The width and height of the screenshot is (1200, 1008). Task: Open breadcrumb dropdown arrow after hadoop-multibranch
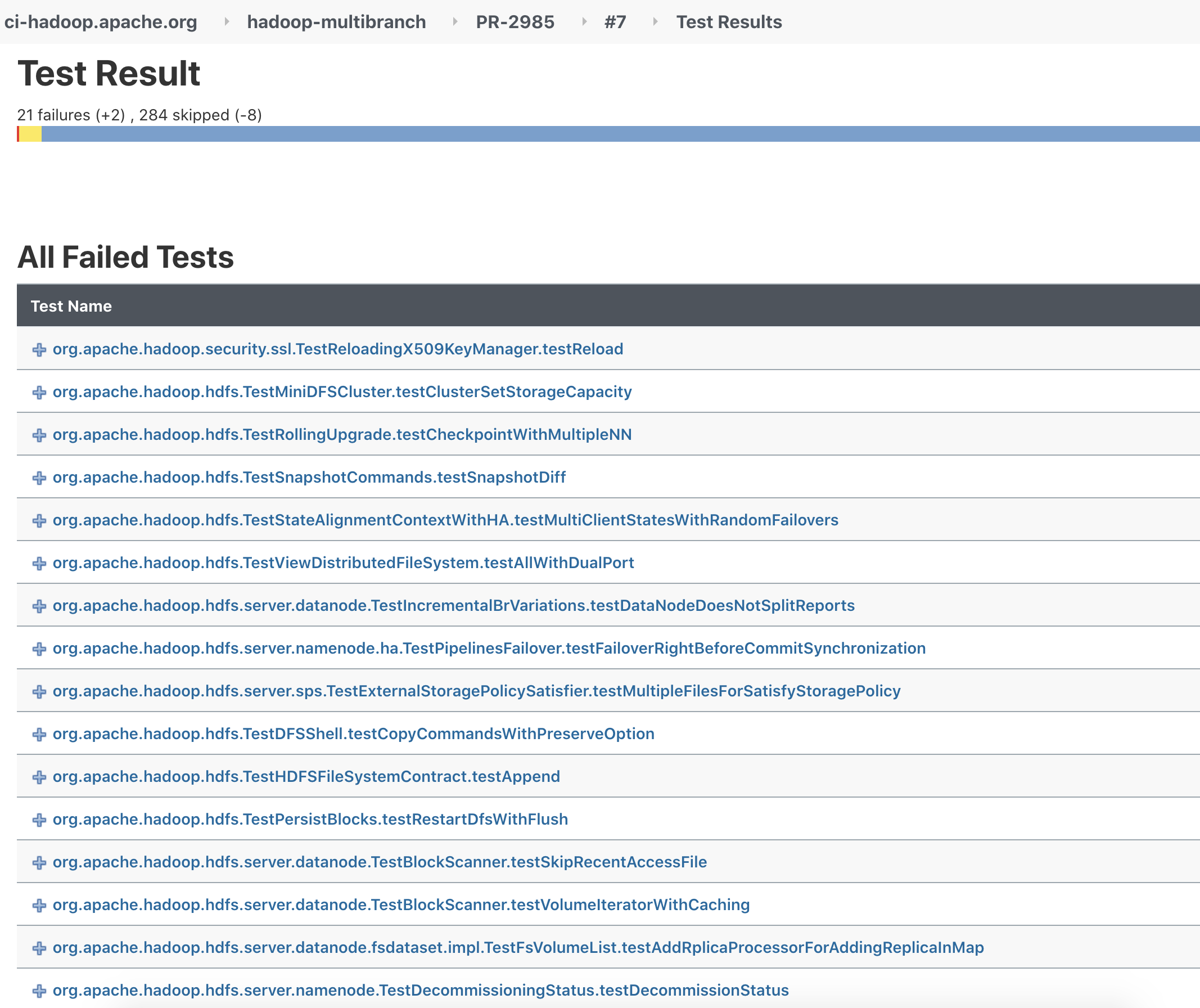tap(455, 22)
